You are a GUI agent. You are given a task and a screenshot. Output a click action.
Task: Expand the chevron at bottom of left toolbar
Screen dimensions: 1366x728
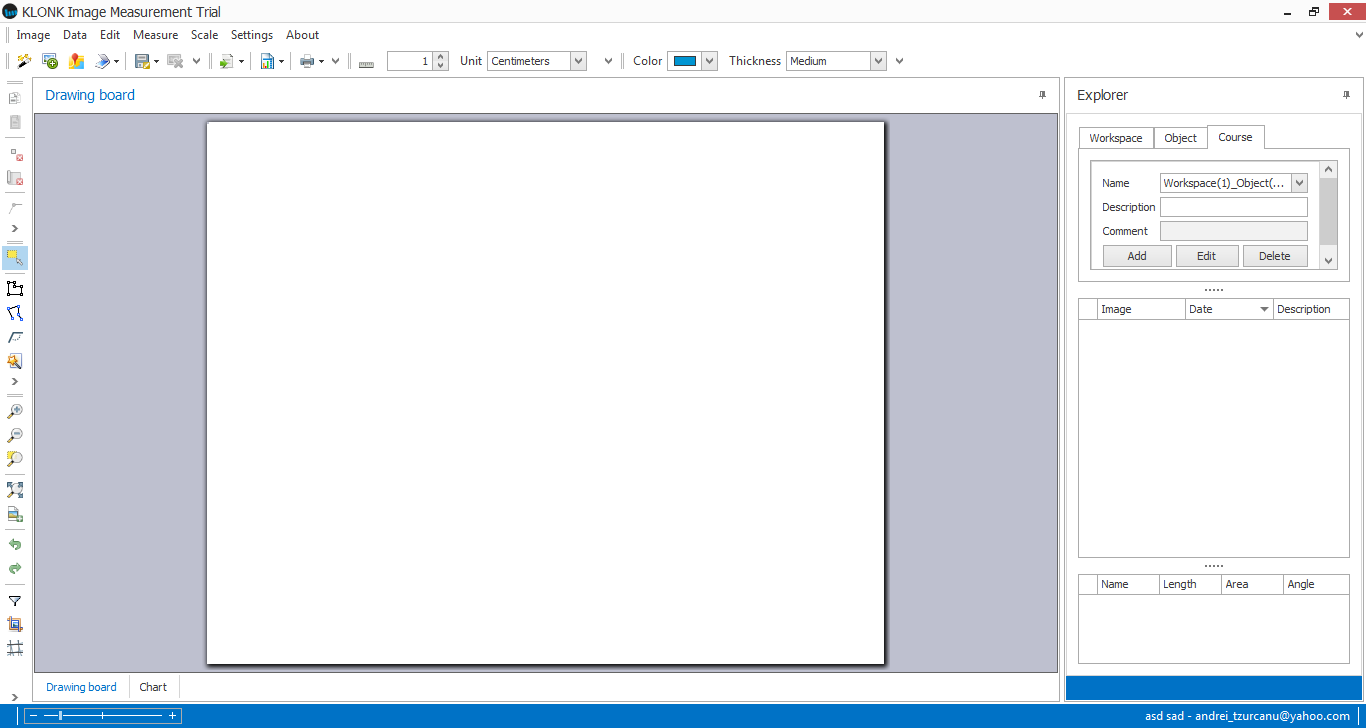(x=14, y=697)
